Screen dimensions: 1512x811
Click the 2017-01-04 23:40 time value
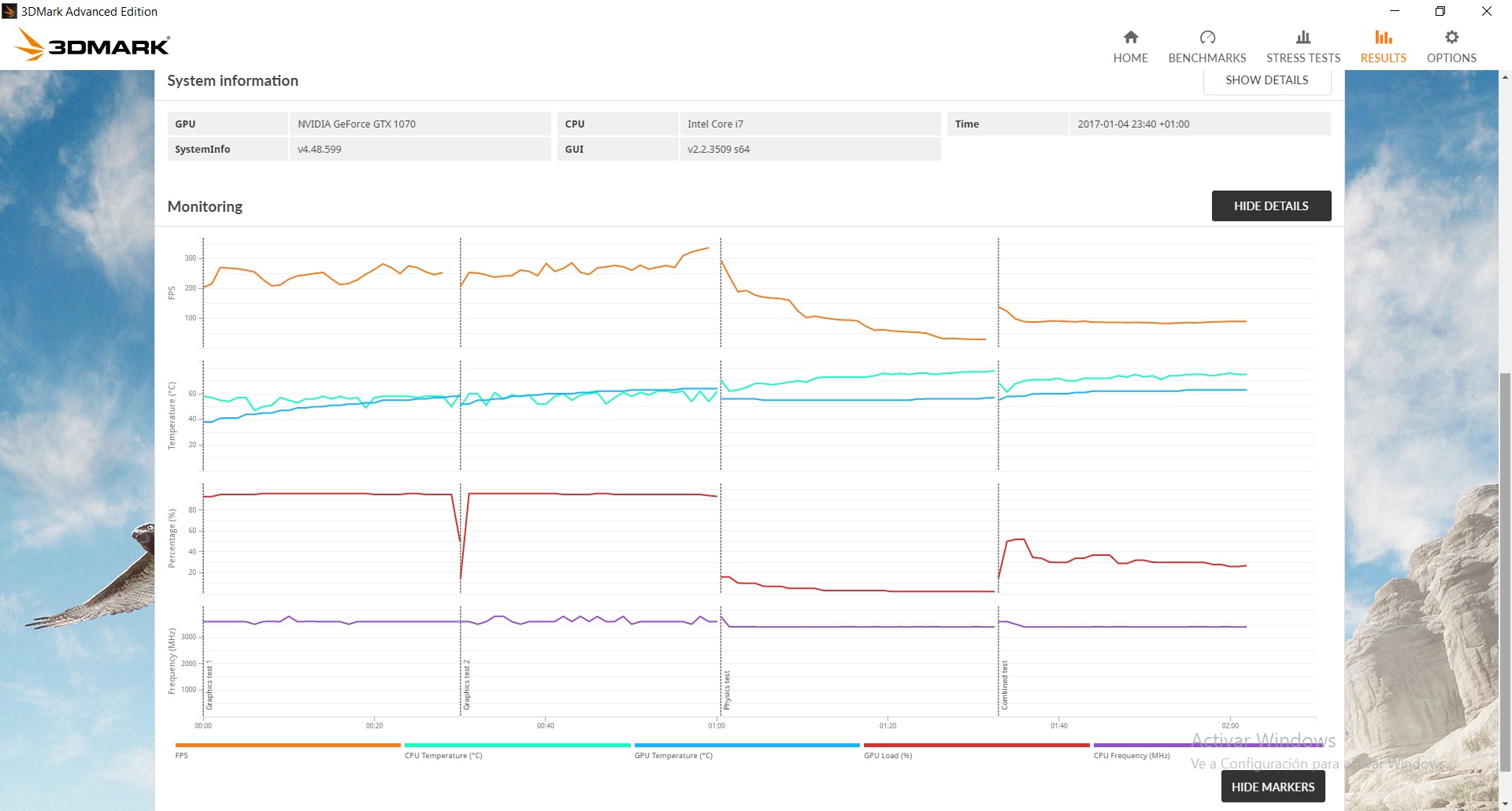tap(1133, 124)
